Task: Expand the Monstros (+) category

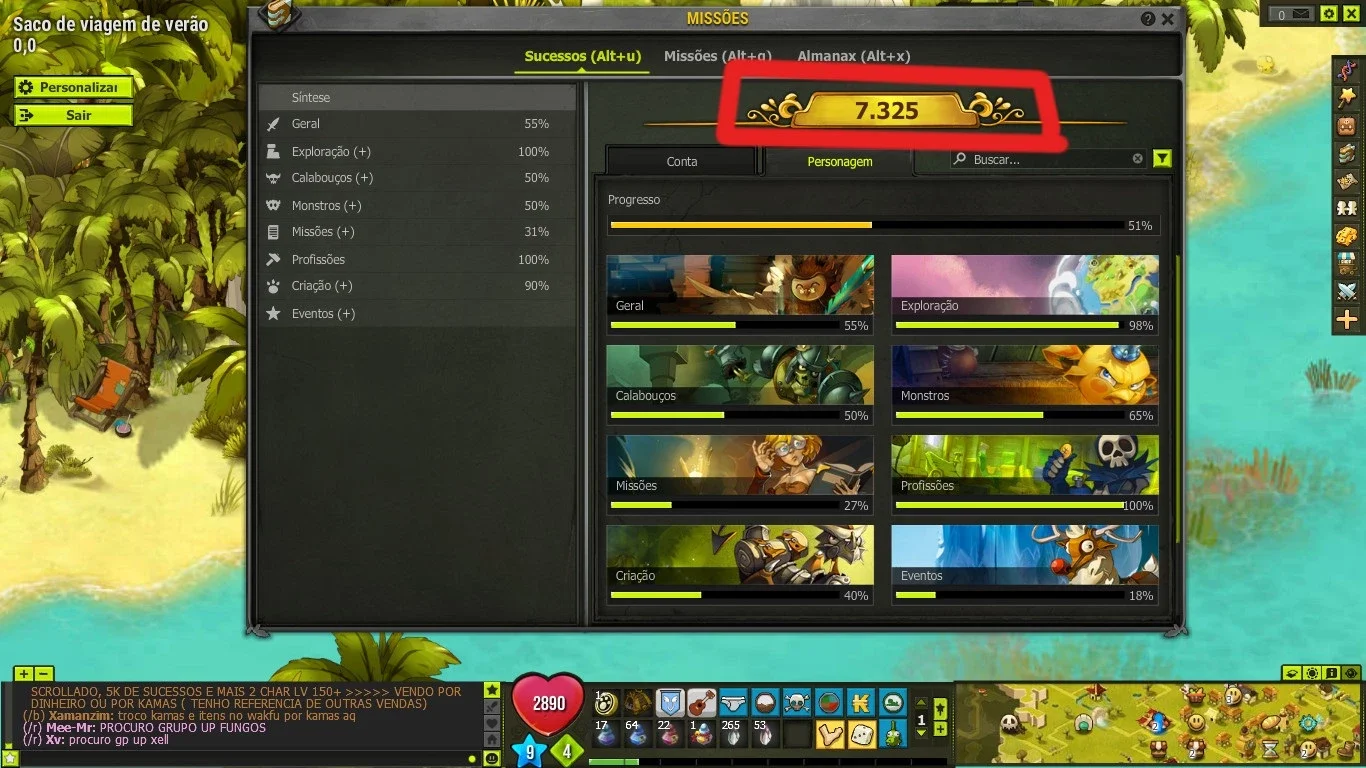Action: pos(417,205)
